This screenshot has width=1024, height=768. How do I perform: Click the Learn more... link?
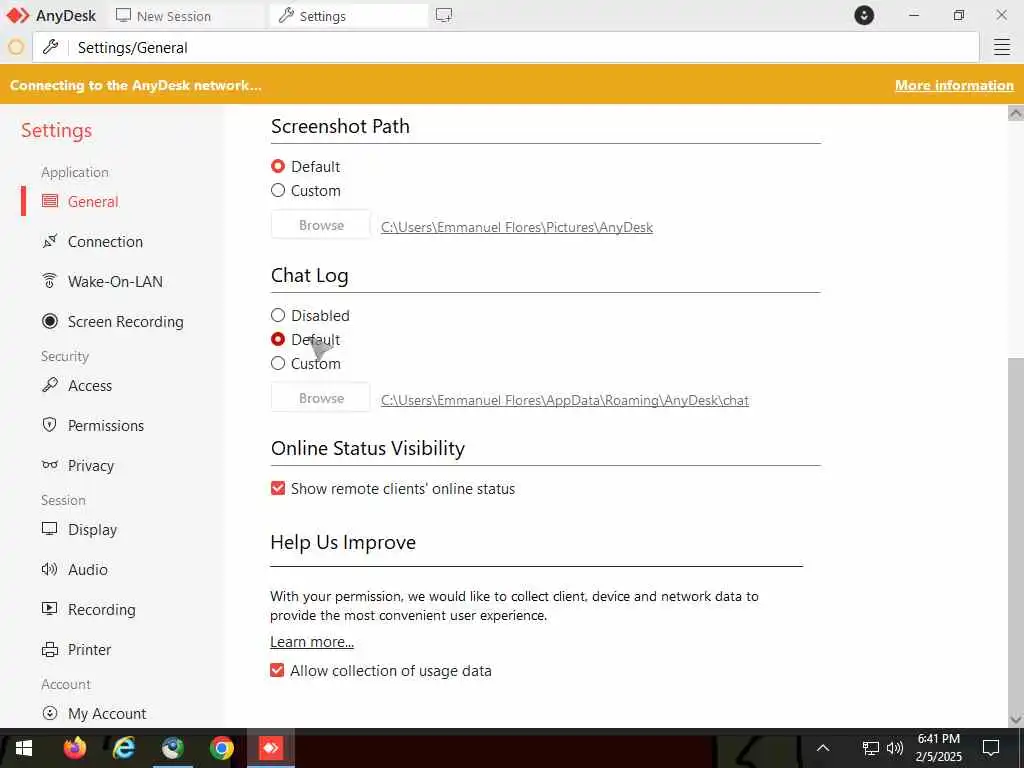[312, 641]
